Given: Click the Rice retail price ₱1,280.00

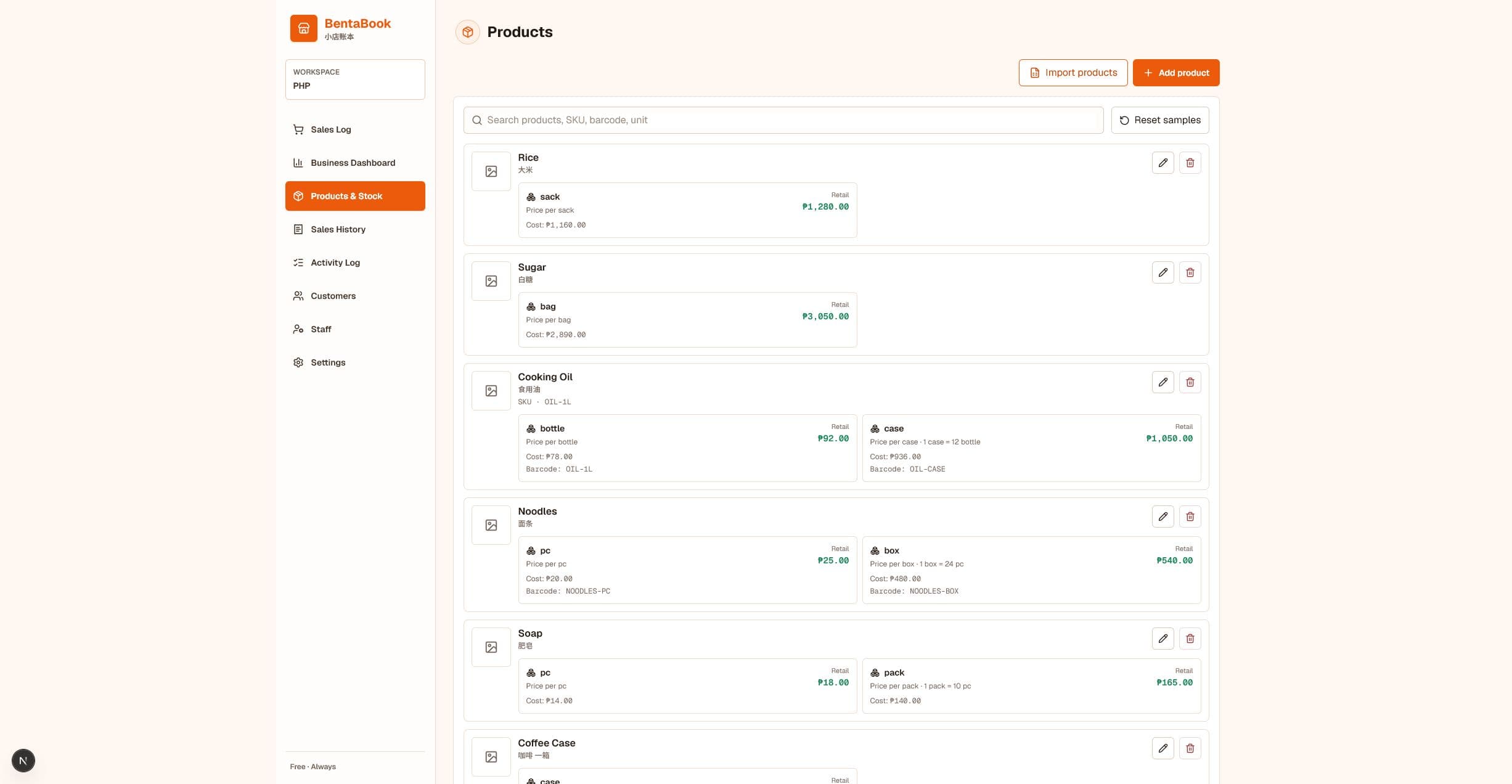Looking at the screenshot, I should click(x=825, y=207).
